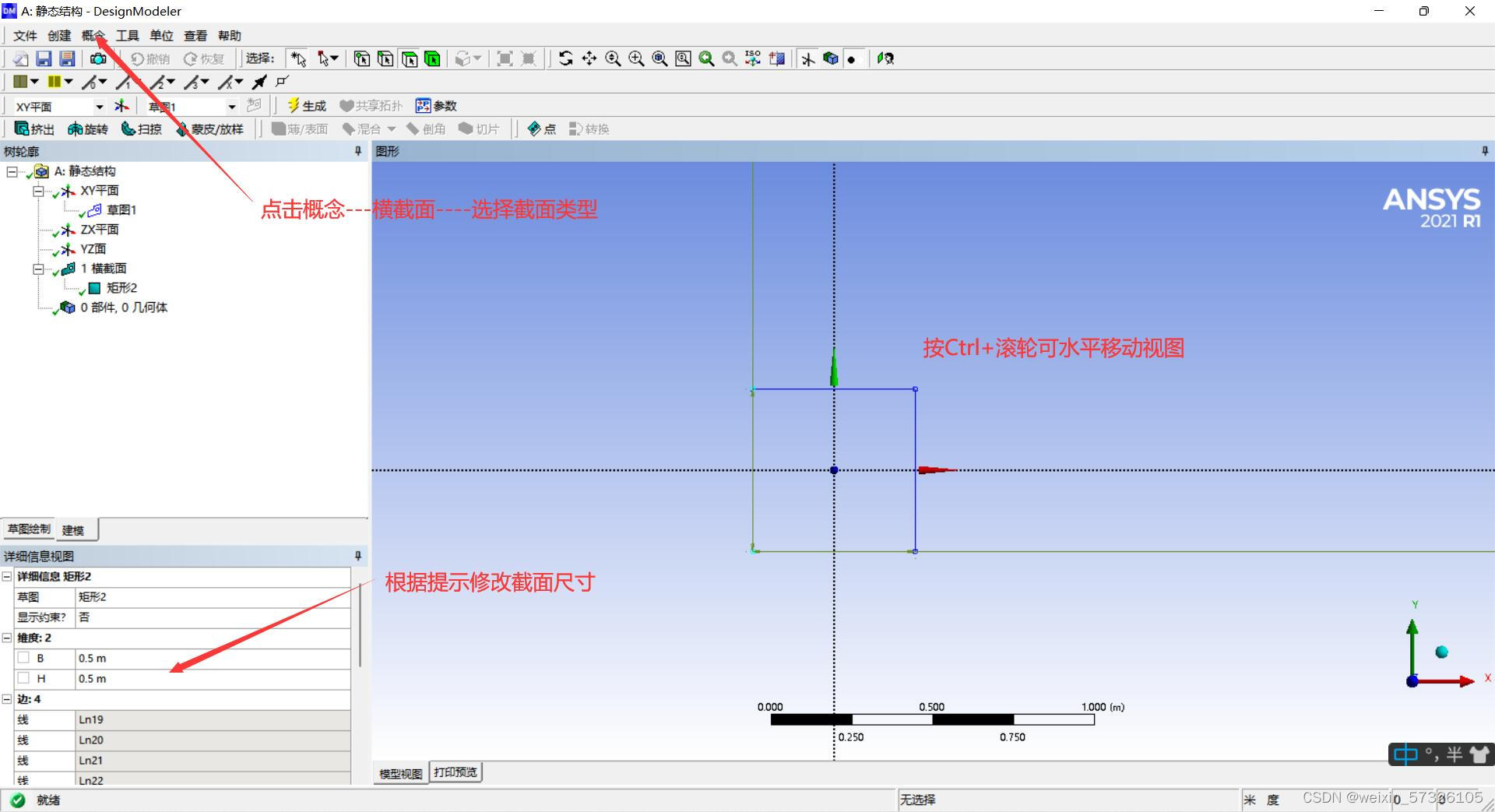Open the 草图1 sketch dropdown
The width and height of the screenshot is (1495, 812).
point(231,107)
